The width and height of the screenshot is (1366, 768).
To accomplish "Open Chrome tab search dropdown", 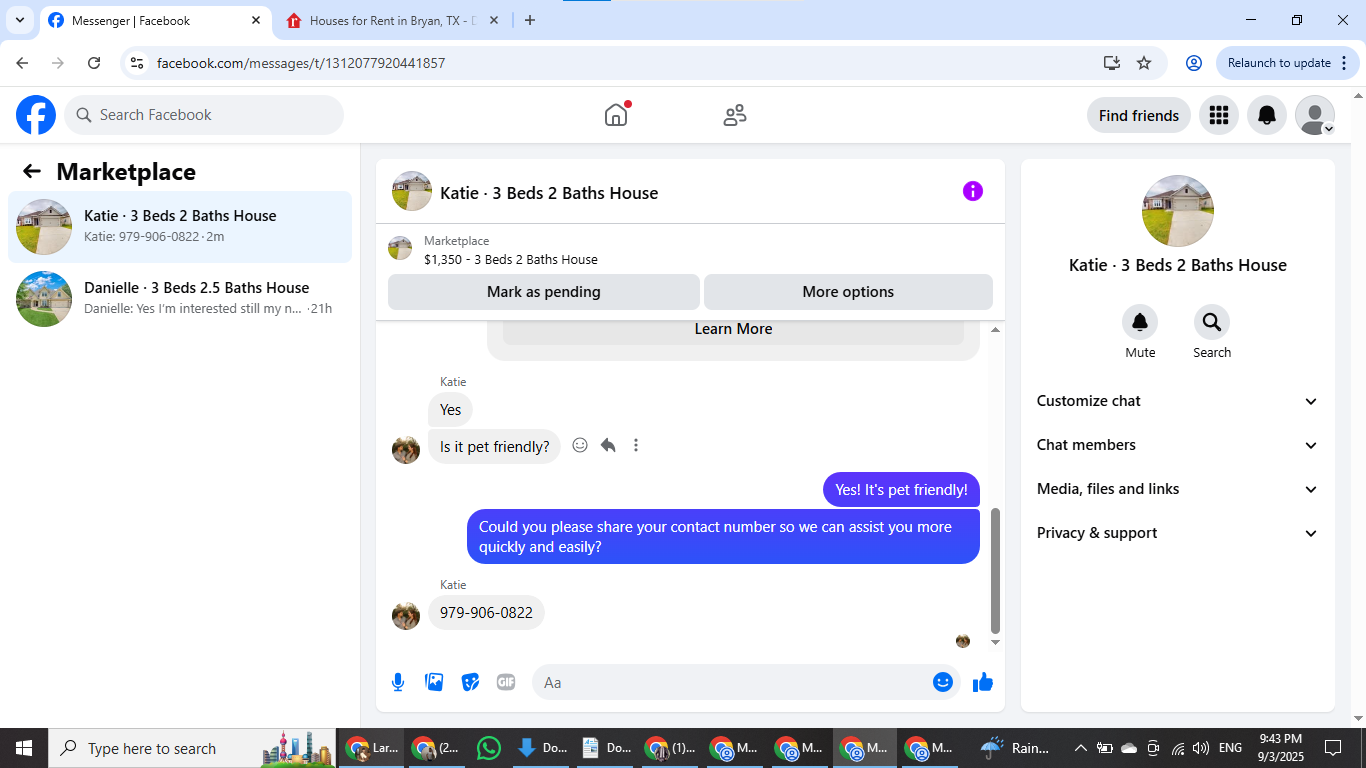I will tap(19, 20).
